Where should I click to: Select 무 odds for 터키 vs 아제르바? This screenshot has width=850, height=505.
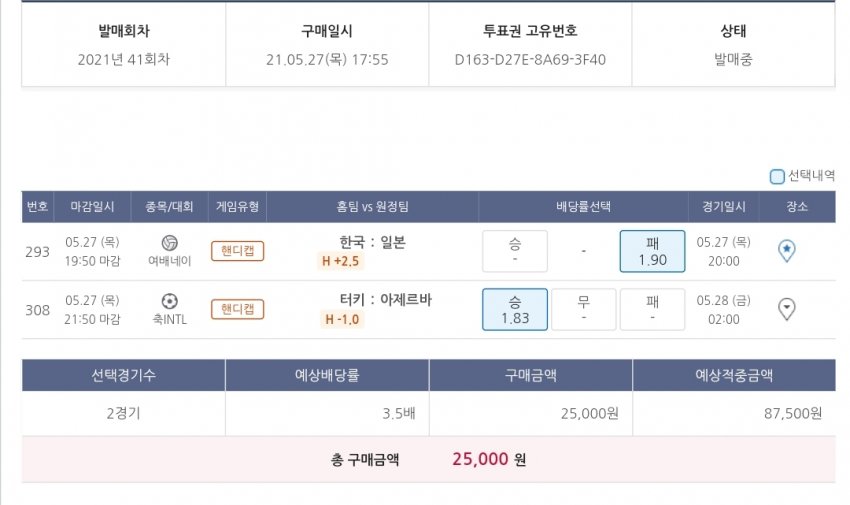[583, 309]
